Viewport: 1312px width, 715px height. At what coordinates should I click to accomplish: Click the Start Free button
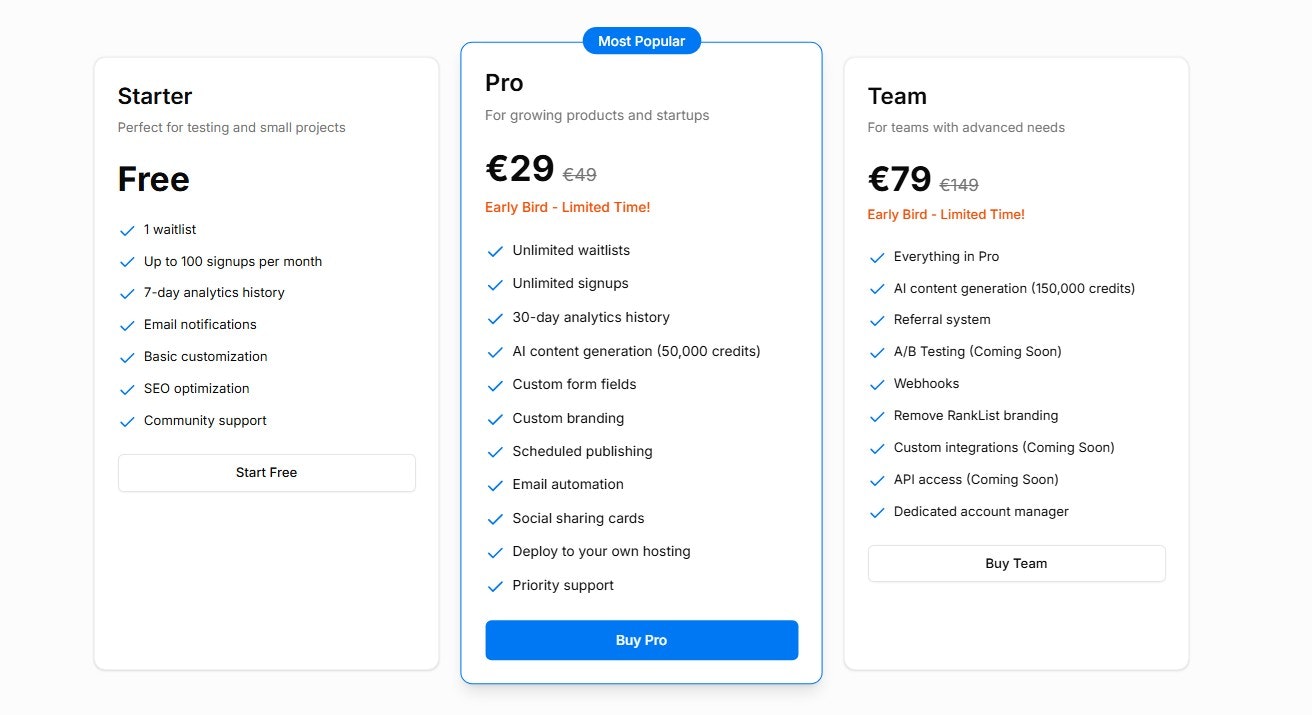click(x=266, y=473)
